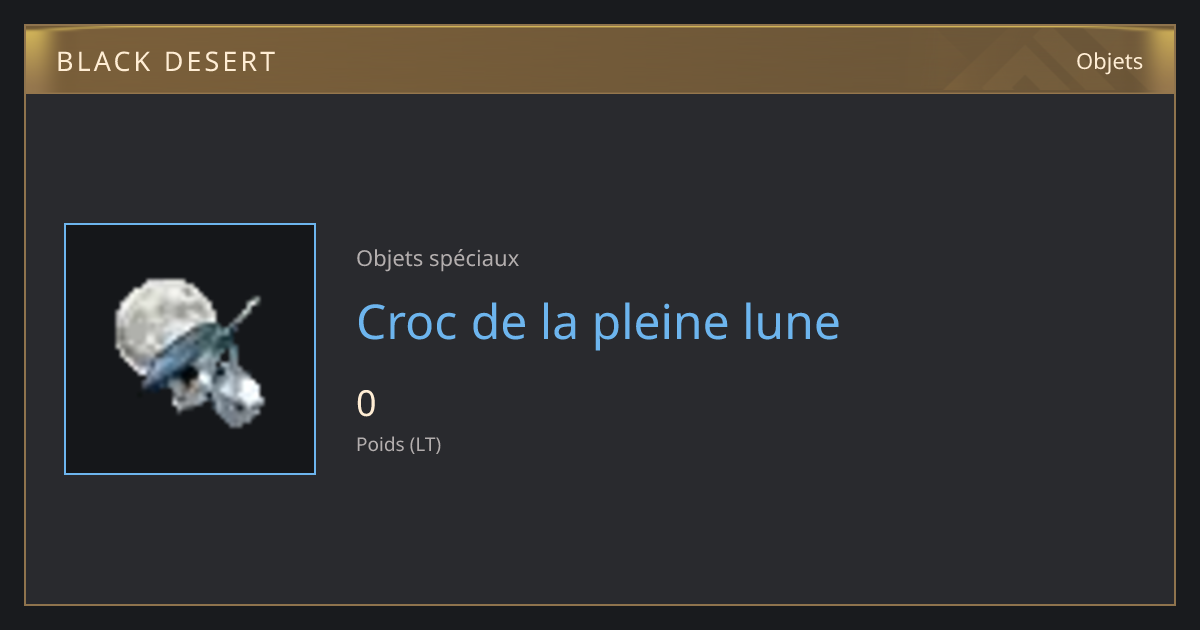Open the Objets spéciaux category
1200x630 pixels.
coord(437,258)
